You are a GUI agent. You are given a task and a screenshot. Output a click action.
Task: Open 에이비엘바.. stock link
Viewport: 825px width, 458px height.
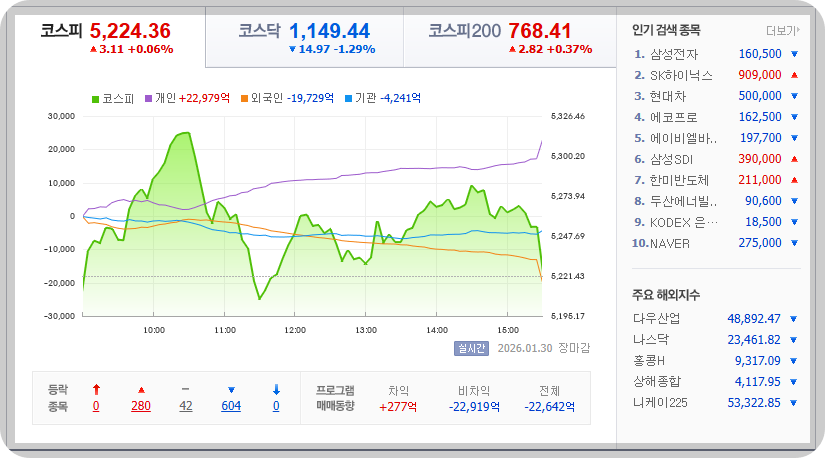pos(683,138)
